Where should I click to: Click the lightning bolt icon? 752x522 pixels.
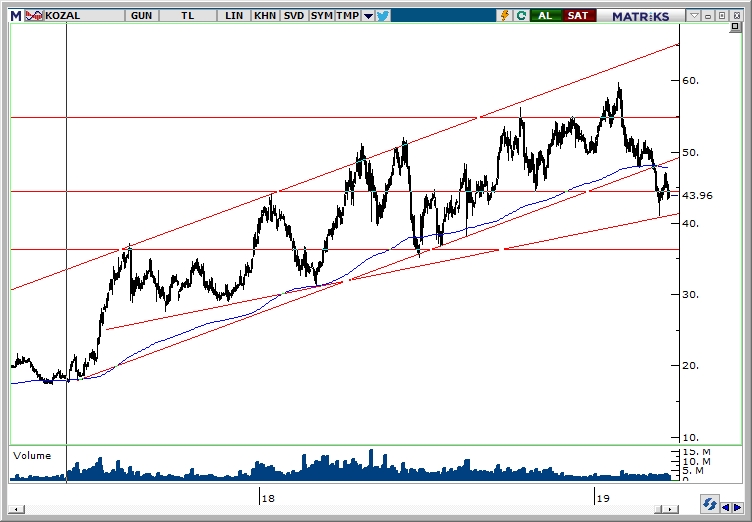pyautogui.click(x=505, y=16)
